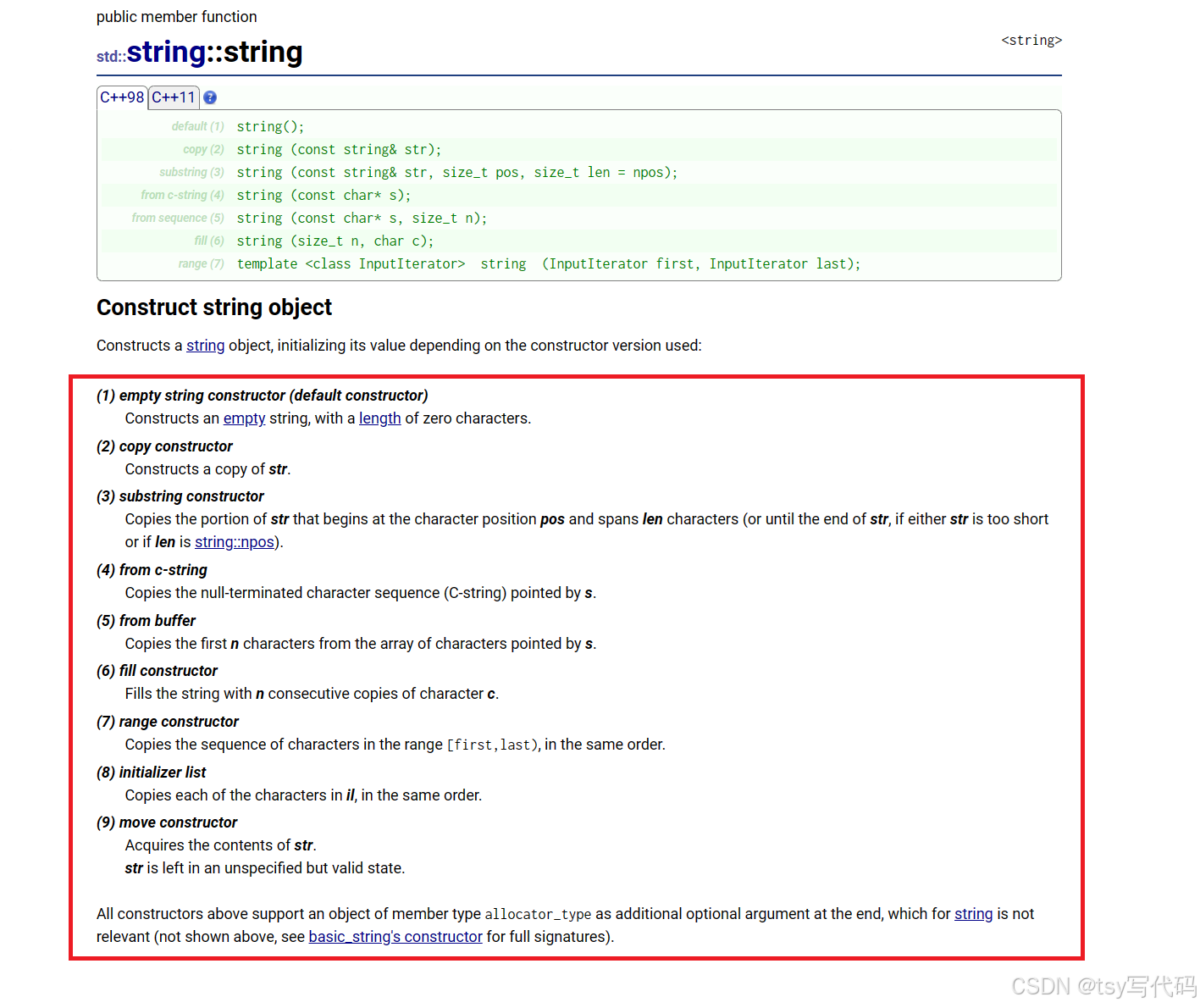
Task: Select the 'from c-string (4)' label
Action: [x=183, y=195]
